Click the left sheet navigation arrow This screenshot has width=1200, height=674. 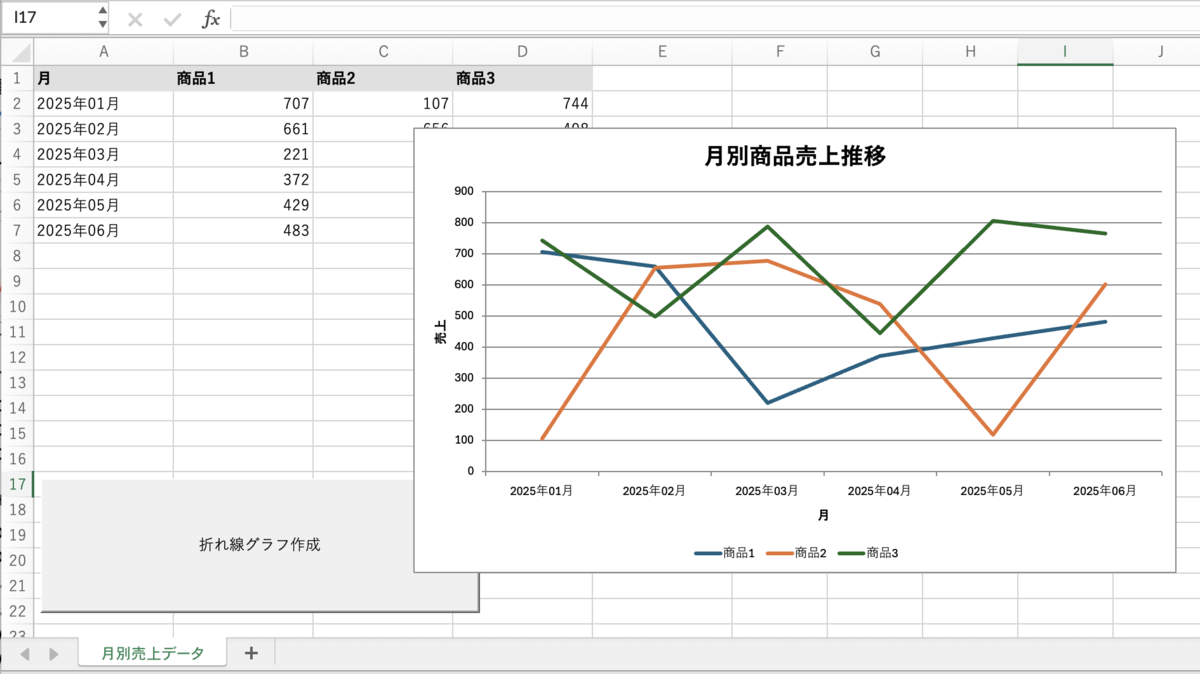point(25,652)
